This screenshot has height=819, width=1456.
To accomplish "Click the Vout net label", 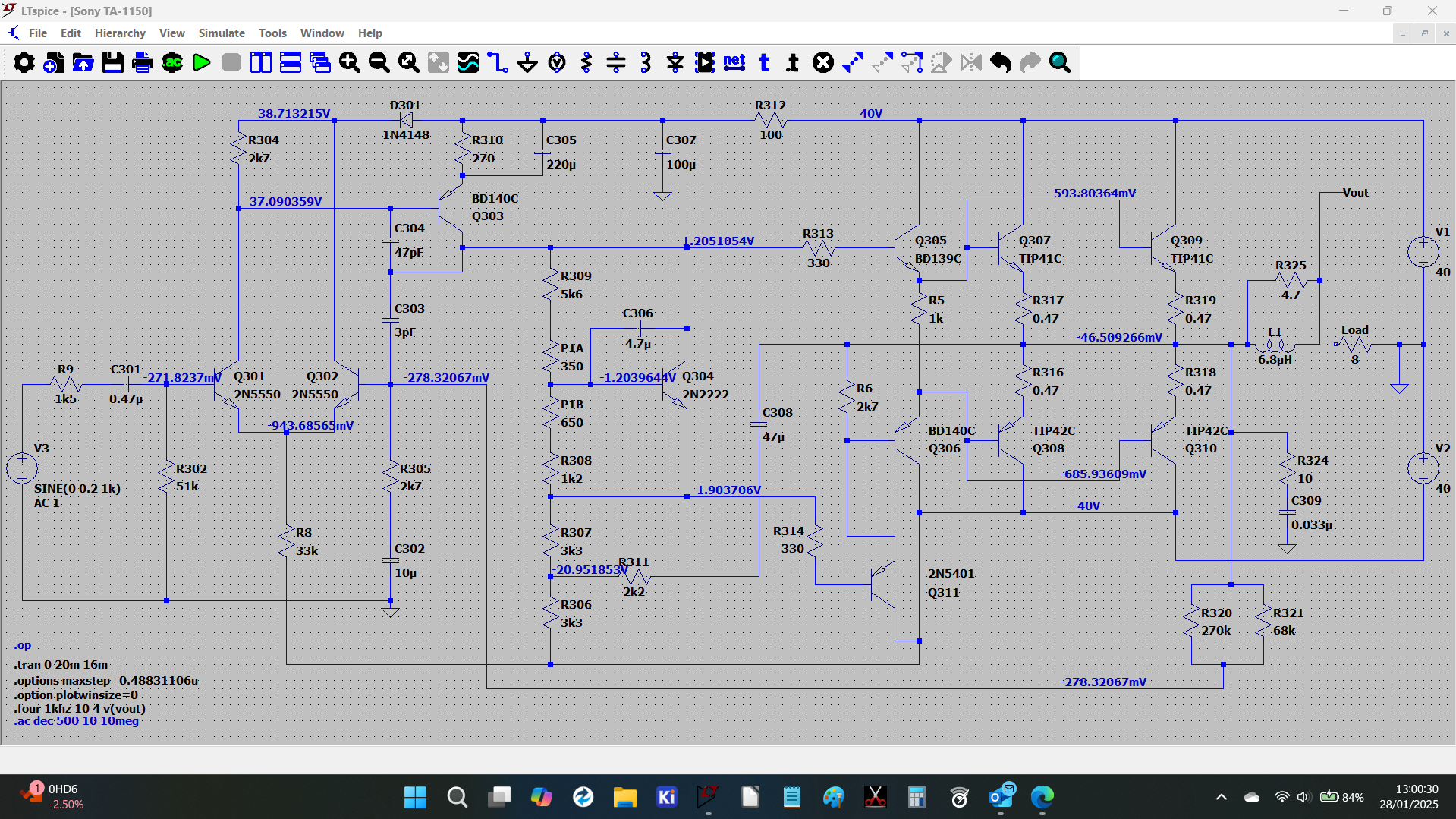I will [x=1356, y=193].
